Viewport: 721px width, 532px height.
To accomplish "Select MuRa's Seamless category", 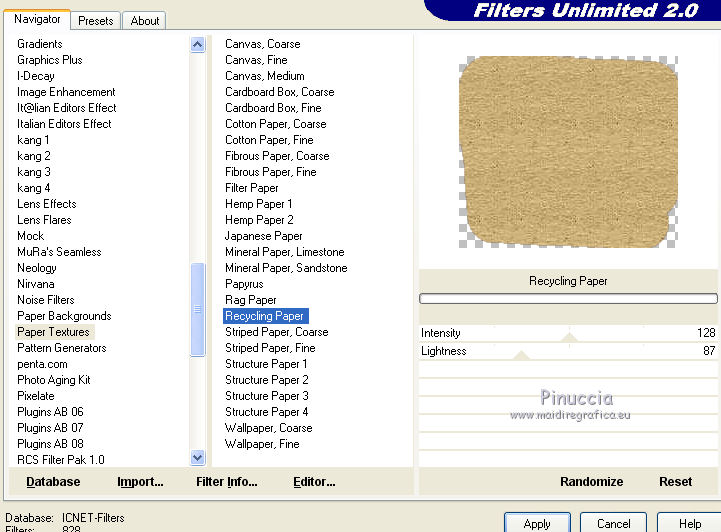I will coord(59,252).
